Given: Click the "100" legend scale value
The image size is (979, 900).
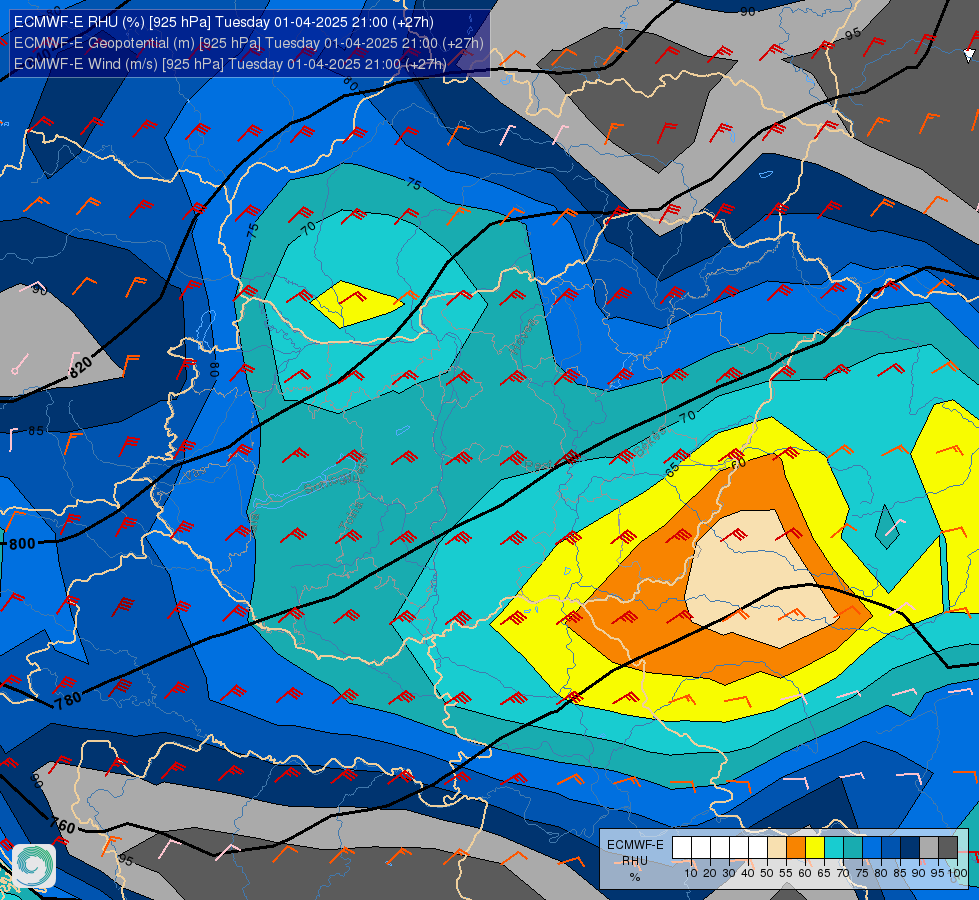Looking at the screenshot, I should pos(957,873).
